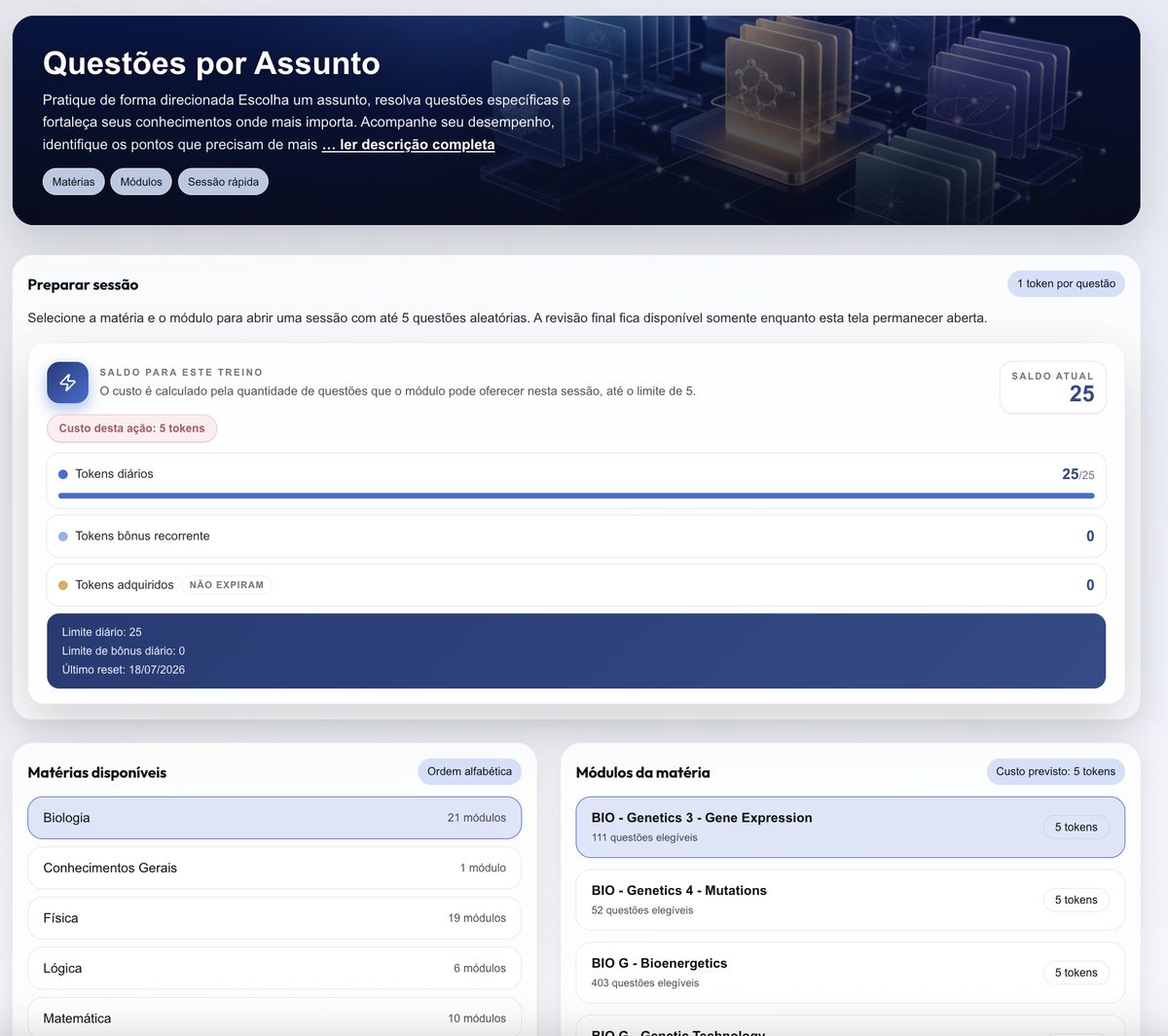Click the 'Custo desta ação: 5 tokens' badge
The width and height of the screenshot is (1168, 1036).
131,428
